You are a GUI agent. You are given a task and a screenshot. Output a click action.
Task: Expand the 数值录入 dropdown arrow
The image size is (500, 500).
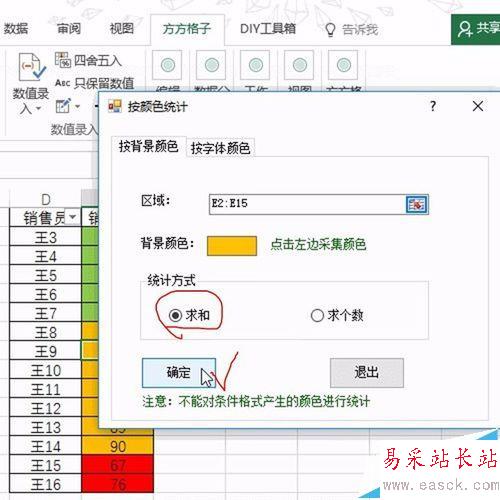(x=39, y=109)
